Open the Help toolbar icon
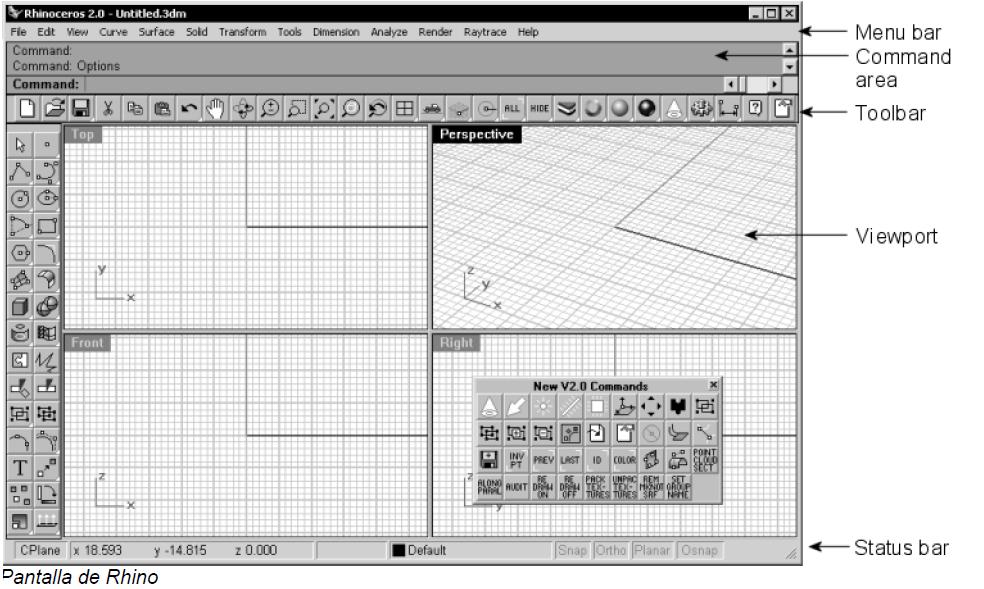The height and width of the screenshot is (589, 984). [756, 110]
